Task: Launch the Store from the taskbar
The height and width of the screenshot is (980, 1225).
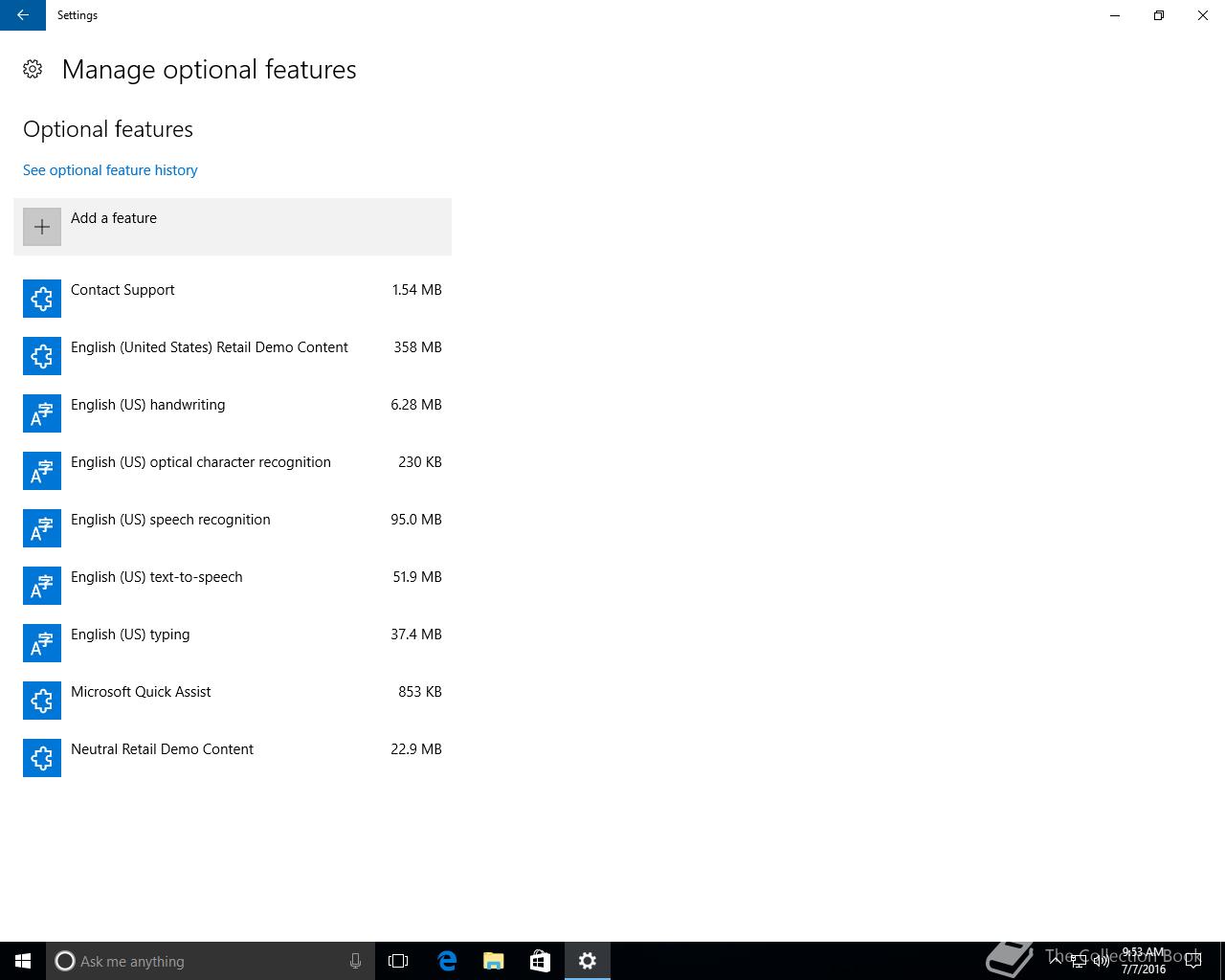Action: [540, 961]
